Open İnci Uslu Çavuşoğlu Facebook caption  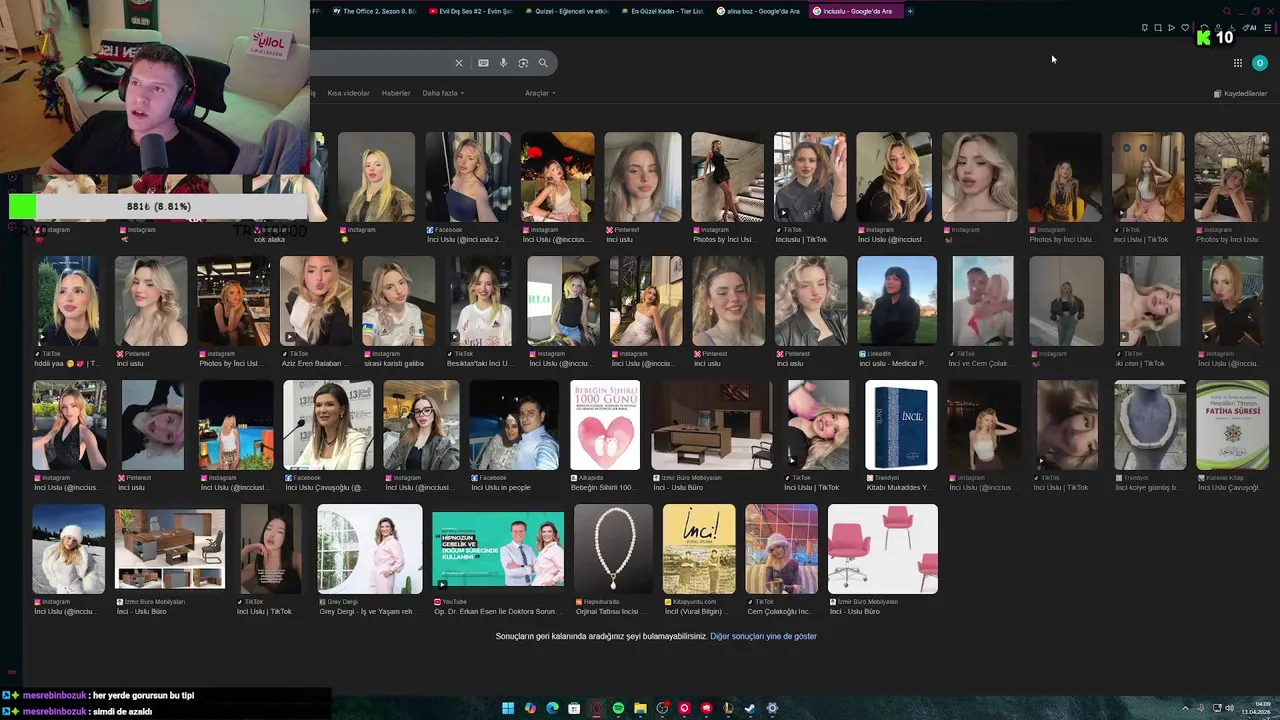[x=325, y=488]
